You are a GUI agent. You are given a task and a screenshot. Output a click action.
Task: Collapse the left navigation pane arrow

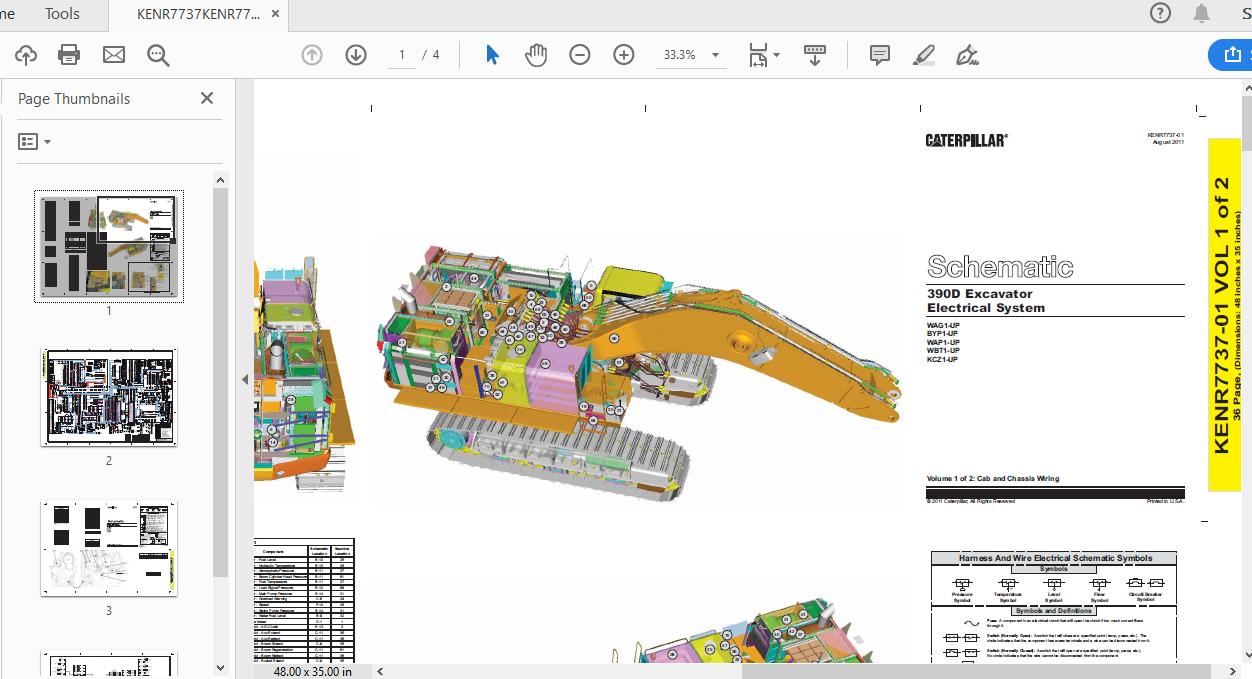click(x=244, y=380)
